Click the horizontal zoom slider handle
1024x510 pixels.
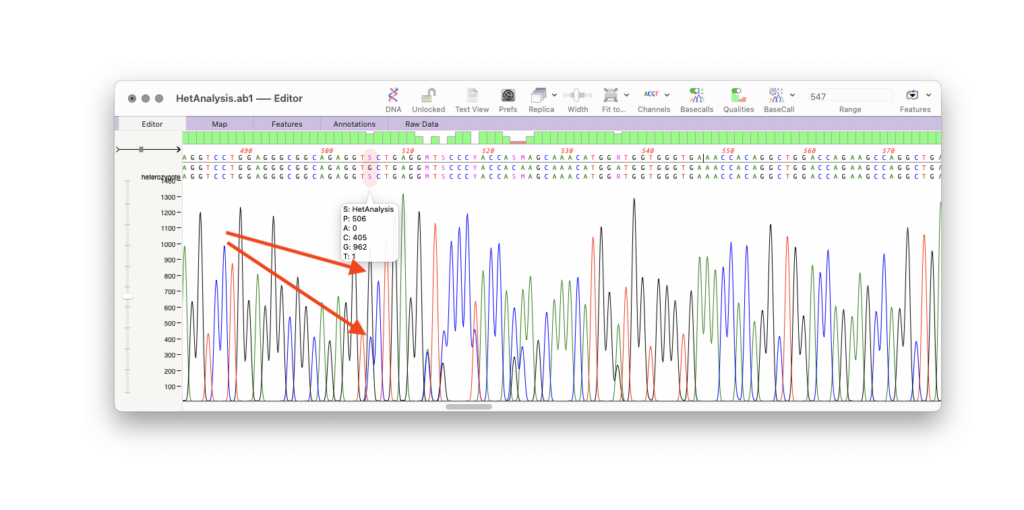(x=141, y=150)
